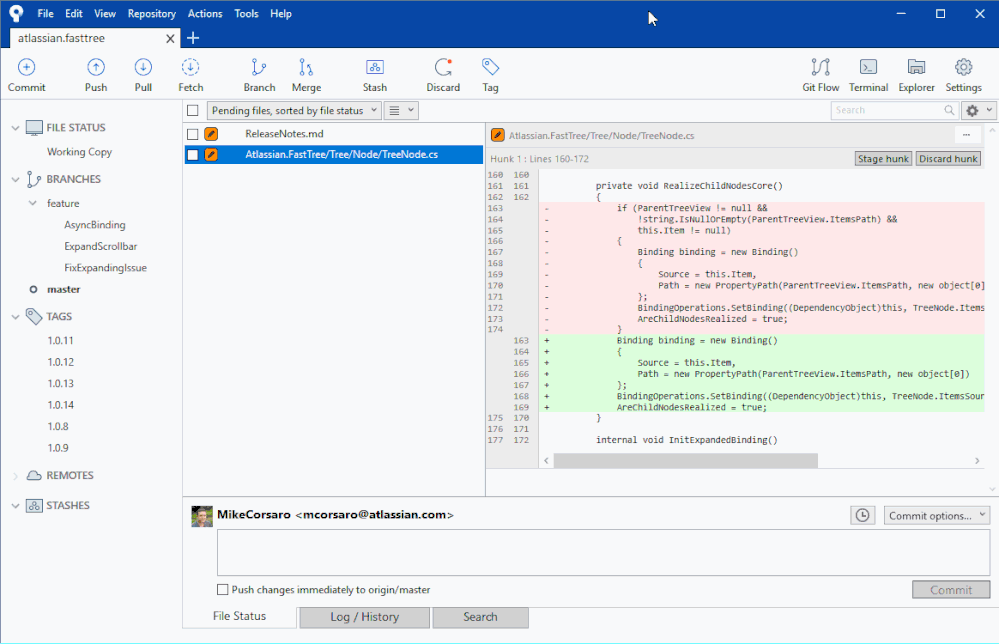Open the Actions menu
The height and width of the screenshot is (644, 999).
205,13
